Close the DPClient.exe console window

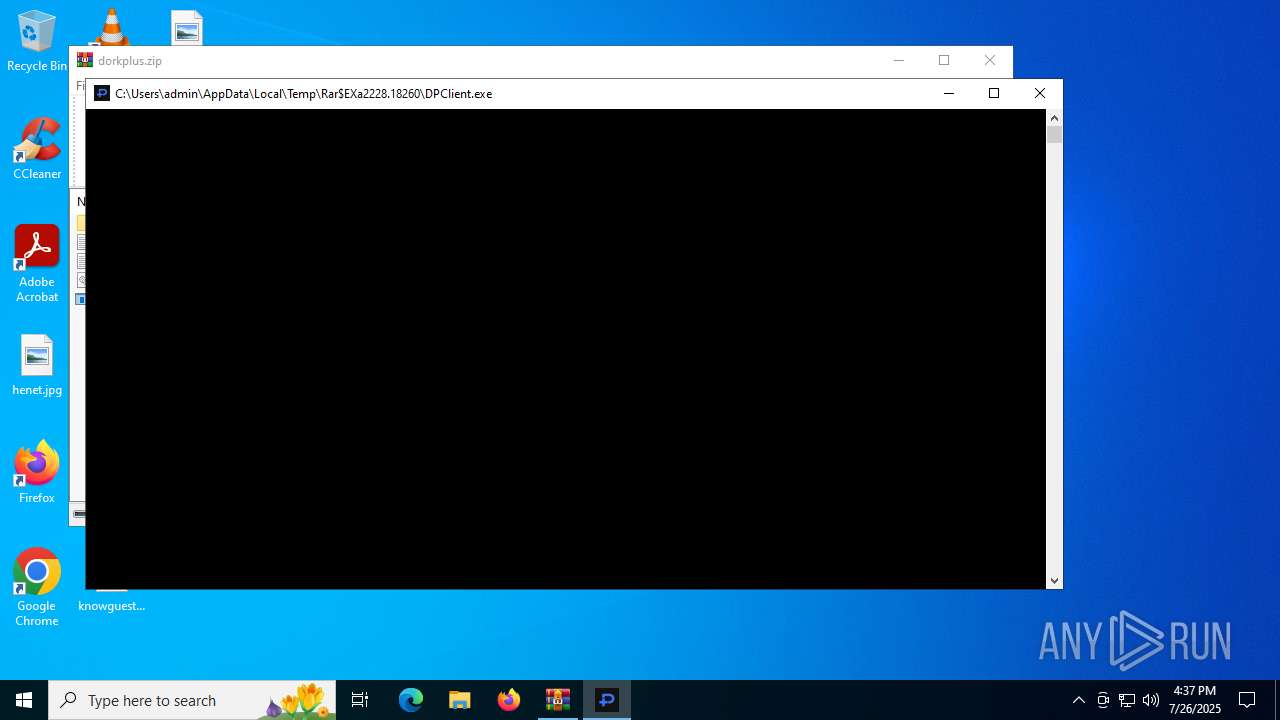[1040, 94]
